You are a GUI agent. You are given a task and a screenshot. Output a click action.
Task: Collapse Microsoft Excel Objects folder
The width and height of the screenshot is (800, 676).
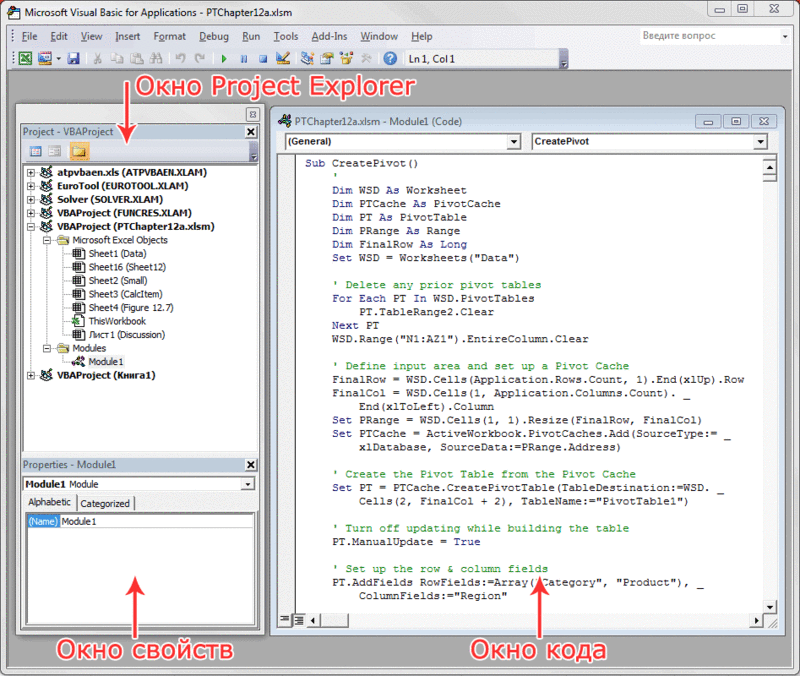point(47,240)
